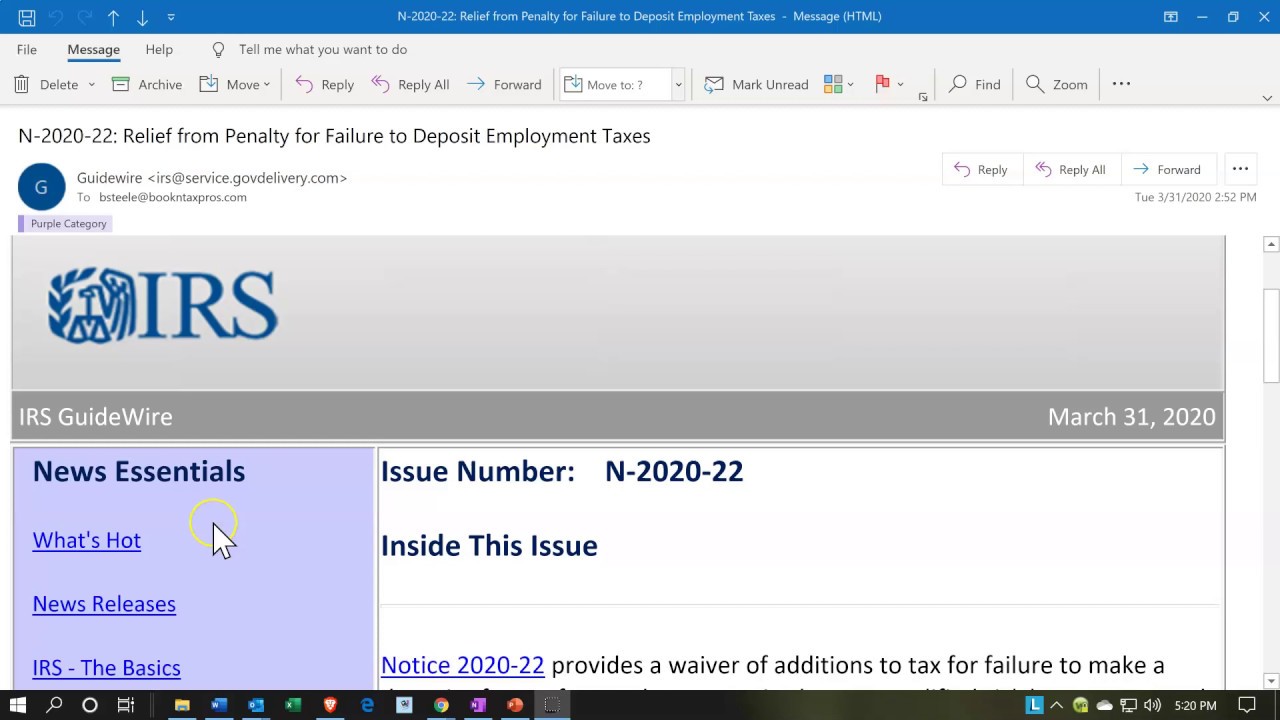
Task: Open the What's Hot link
Action: pyautogui.click(x=87, y=540)
